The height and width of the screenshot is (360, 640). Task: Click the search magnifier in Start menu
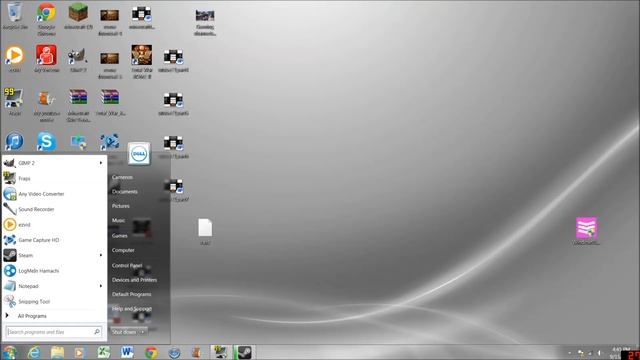click(x=97, y=332)
